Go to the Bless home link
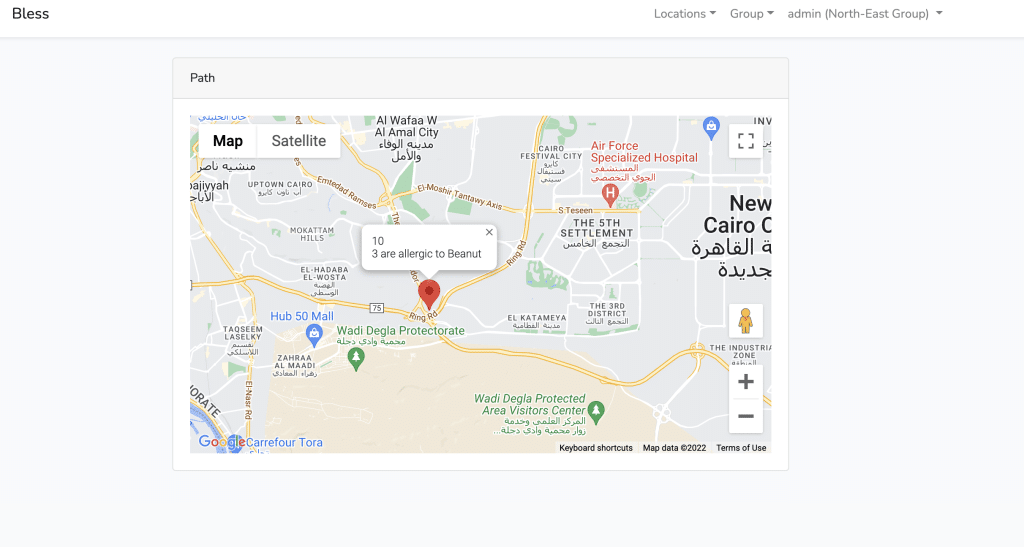Viewport: 1024px width, 547px height. 31,14
